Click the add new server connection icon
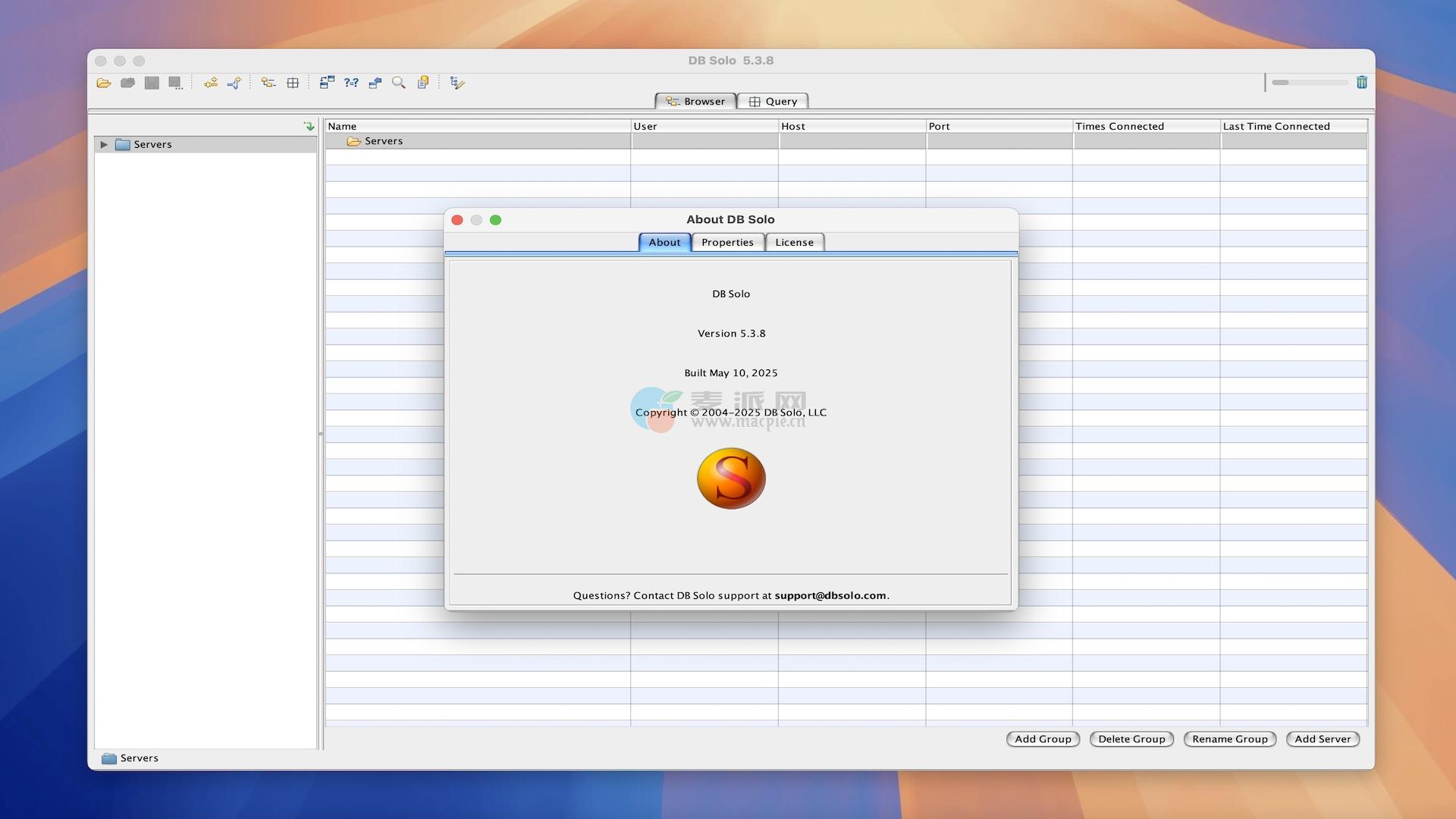This screenshot has height=819, width=1456. click(211, 83)
